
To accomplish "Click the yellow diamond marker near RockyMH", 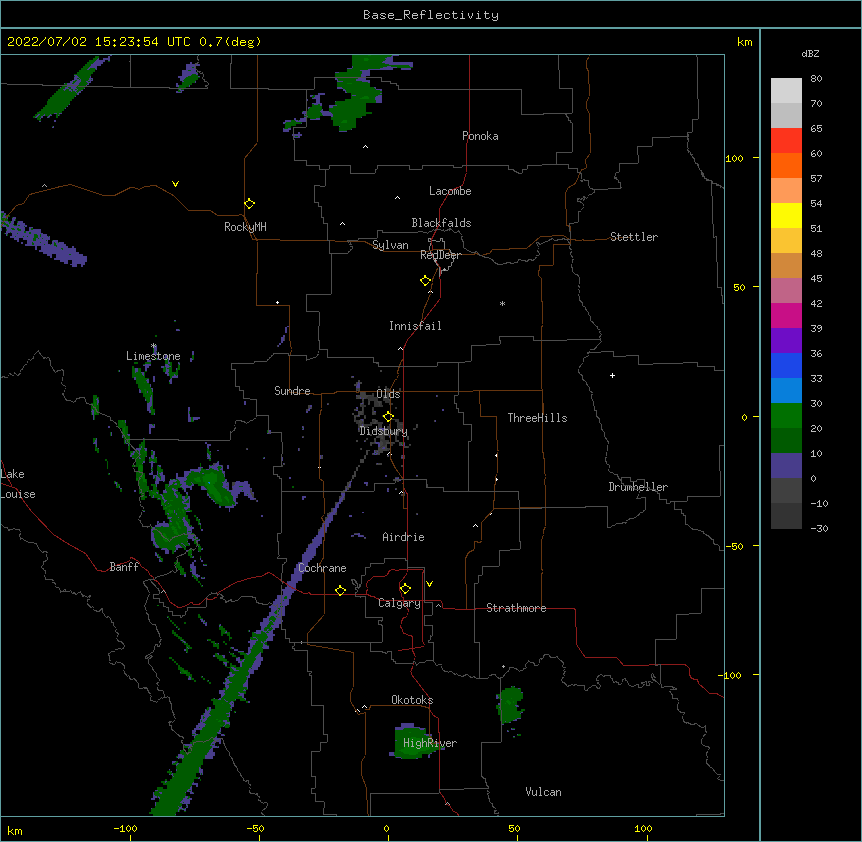I will [250, 204].
